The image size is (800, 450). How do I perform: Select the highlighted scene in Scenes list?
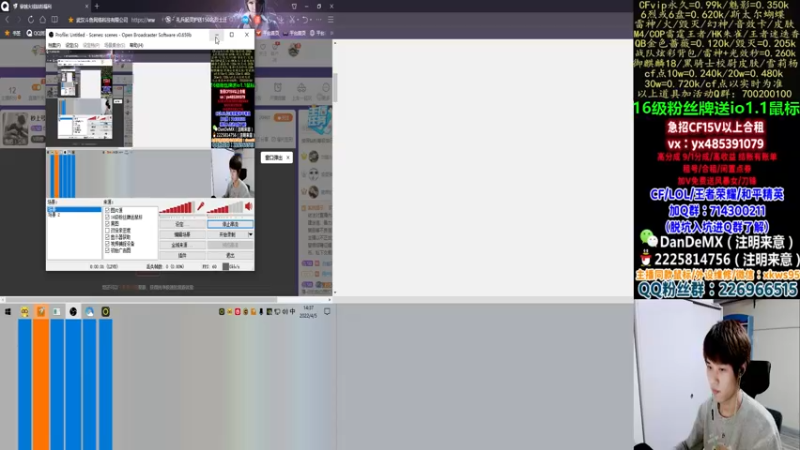(x=74, y=209)
